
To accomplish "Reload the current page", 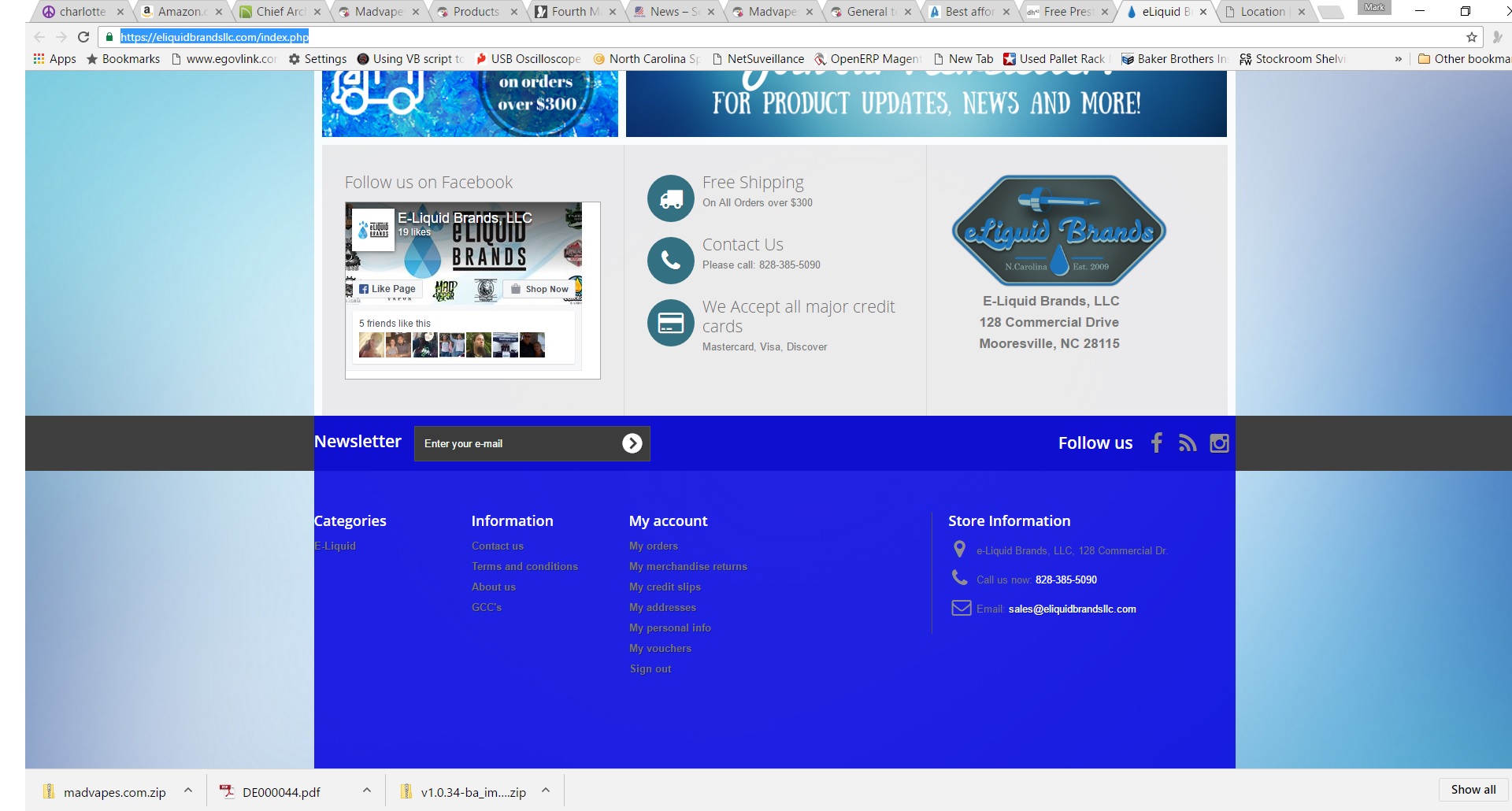I will pyautogui.click(x=83, y=37).
